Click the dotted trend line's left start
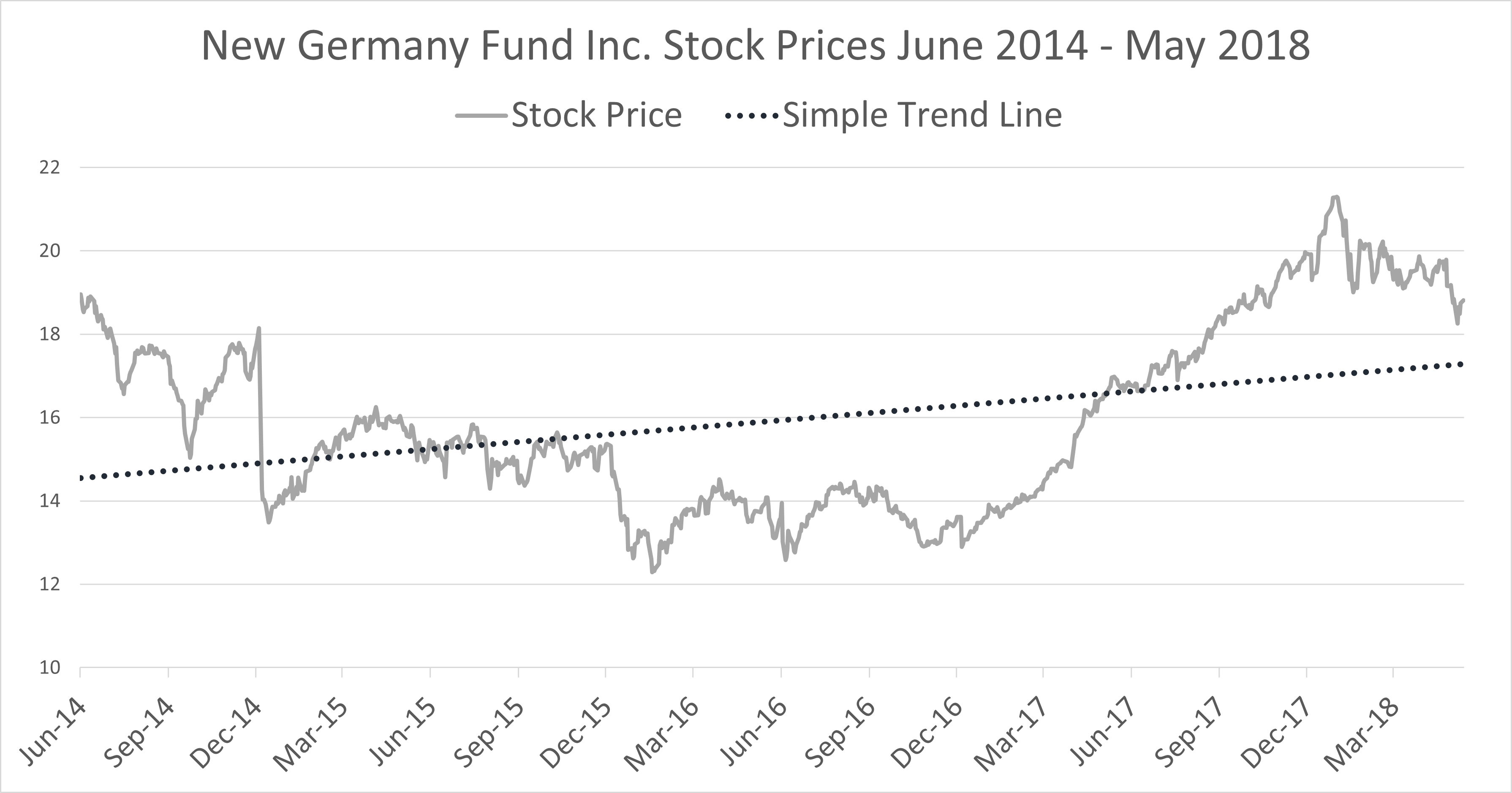 (x=82, y=478)
